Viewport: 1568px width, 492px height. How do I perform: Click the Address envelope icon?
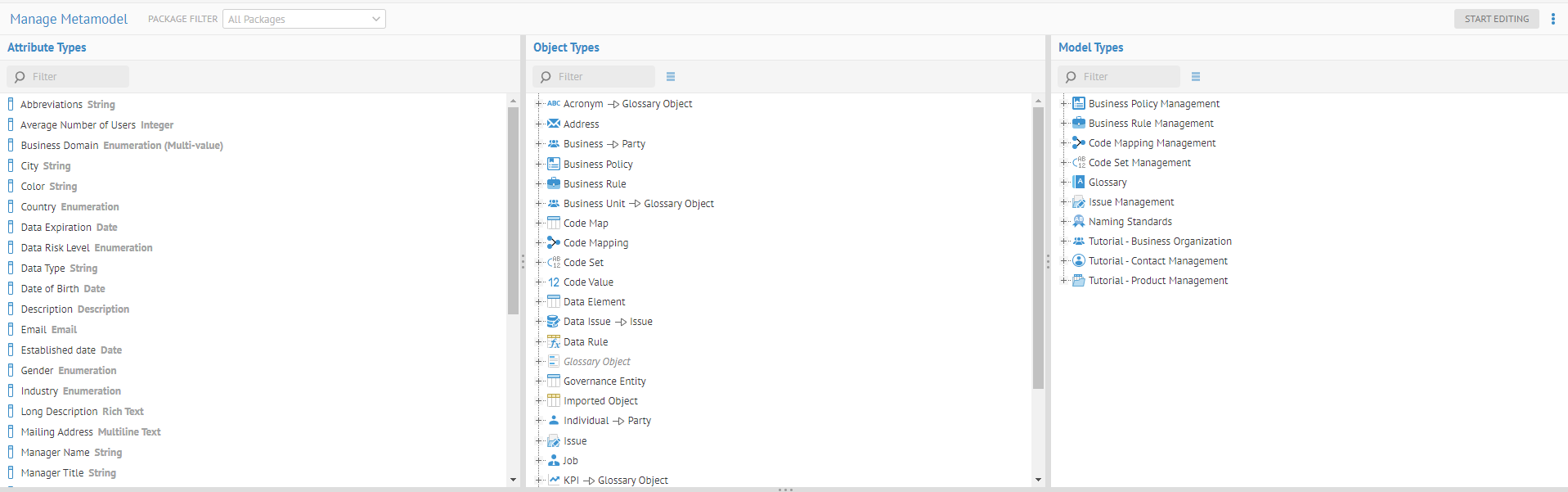(x=554, y=124)
